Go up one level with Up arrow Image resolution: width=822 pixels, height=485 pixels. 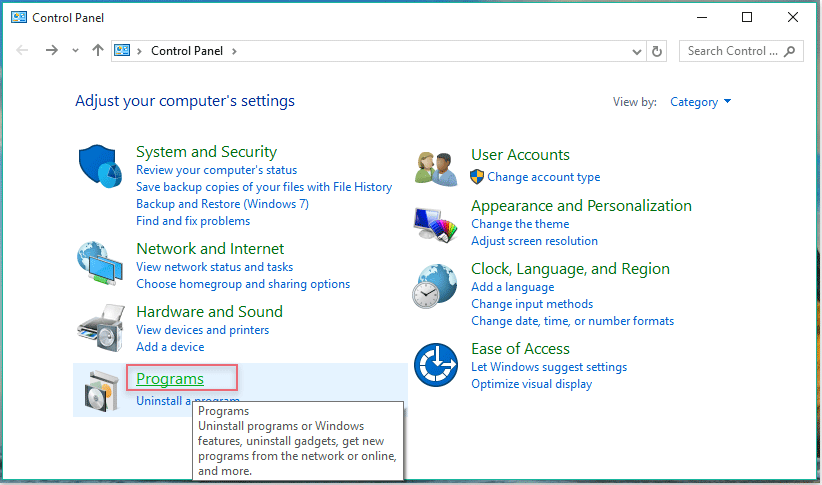(97, 51)
